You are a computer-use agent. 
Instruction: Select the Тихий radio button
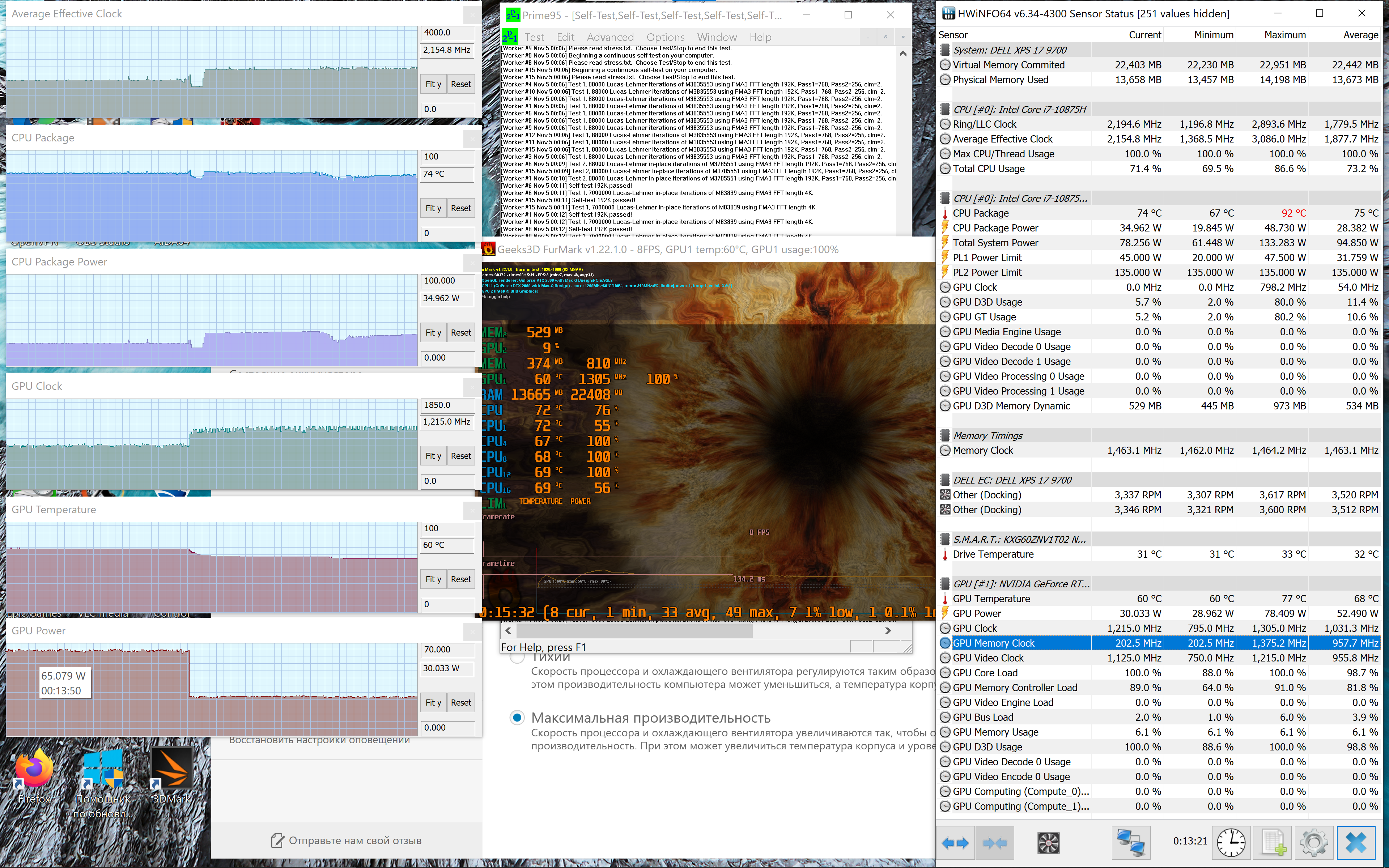517,657
